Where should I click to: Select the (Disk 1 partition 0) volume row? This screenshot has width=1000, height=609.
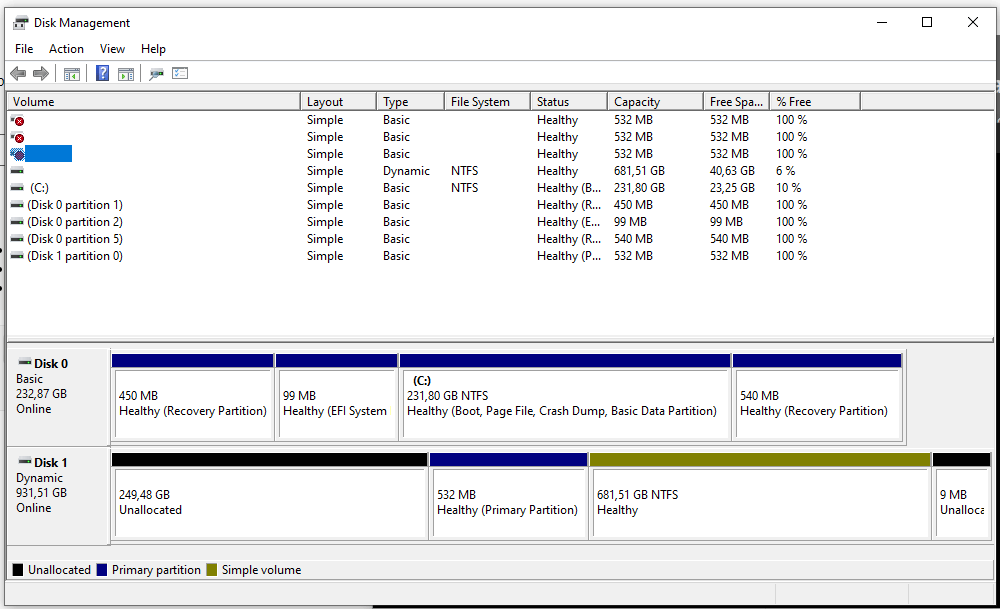pyautogui.click(x=501, y=256)
